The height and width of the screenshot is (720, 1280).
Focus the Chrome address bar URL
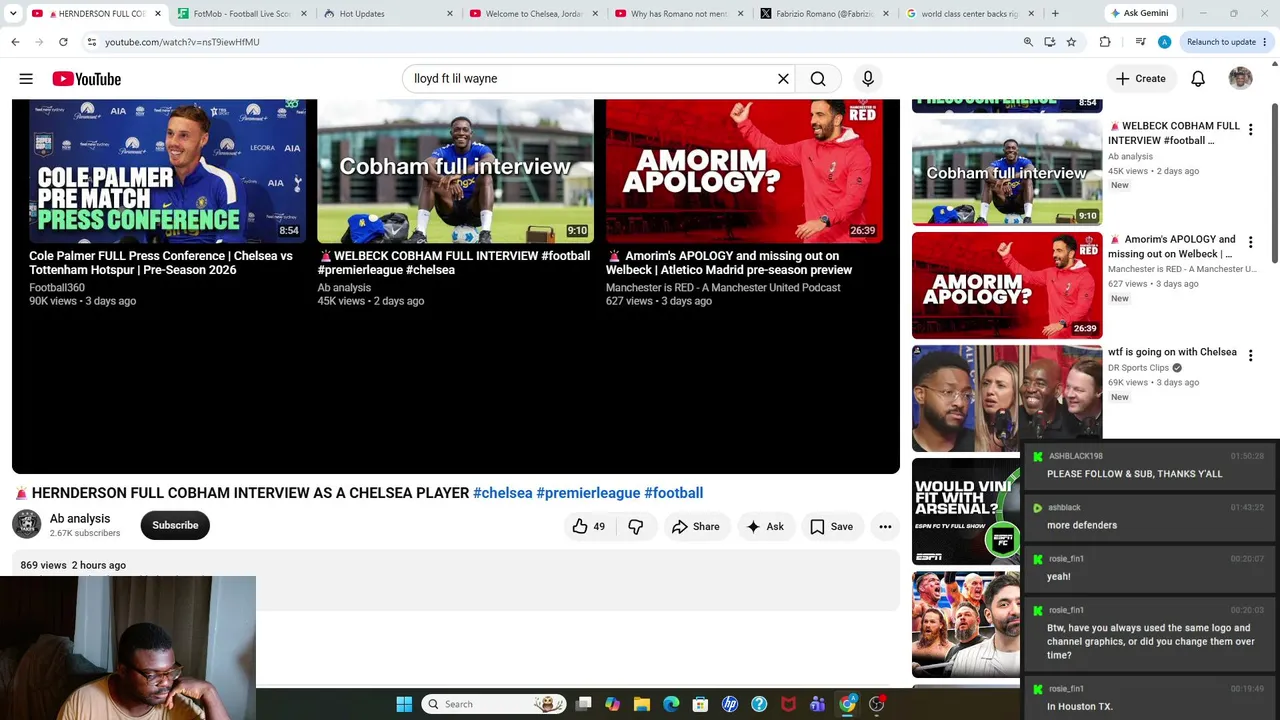point(182,42)
